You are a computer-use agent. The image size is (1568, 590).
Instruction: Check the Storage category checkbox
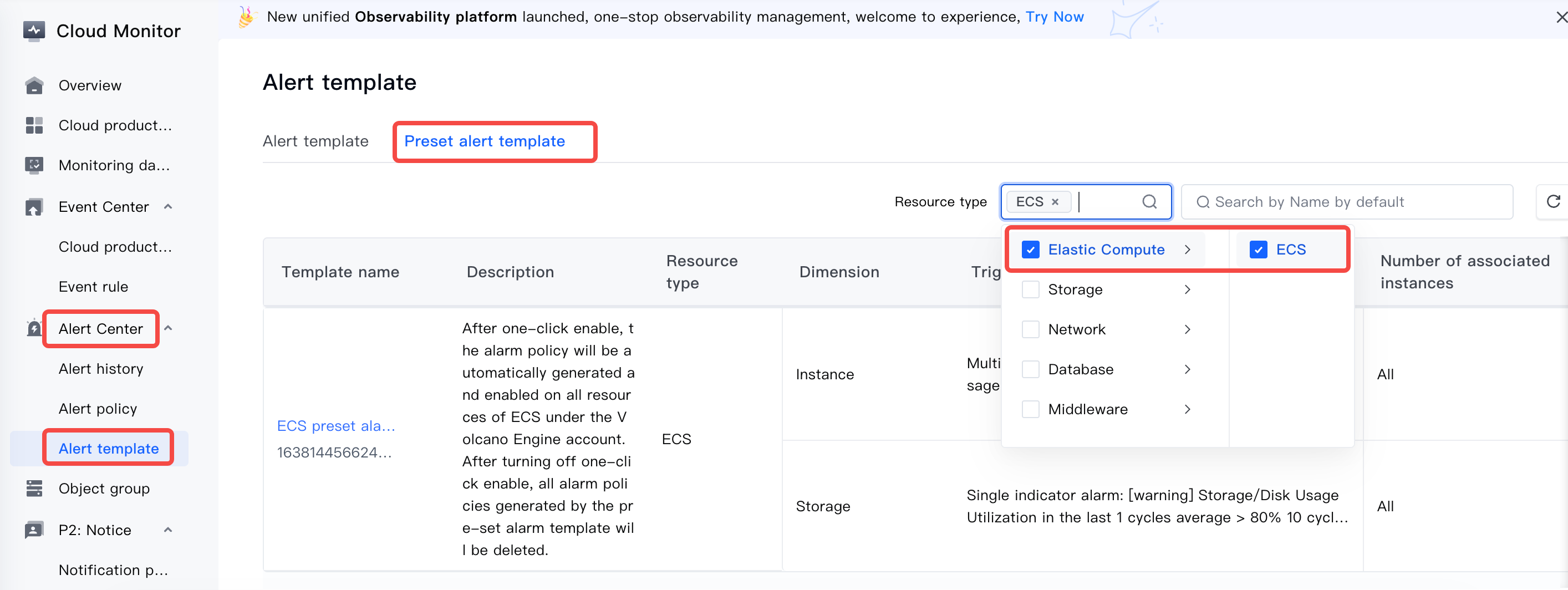(1030, 289)
